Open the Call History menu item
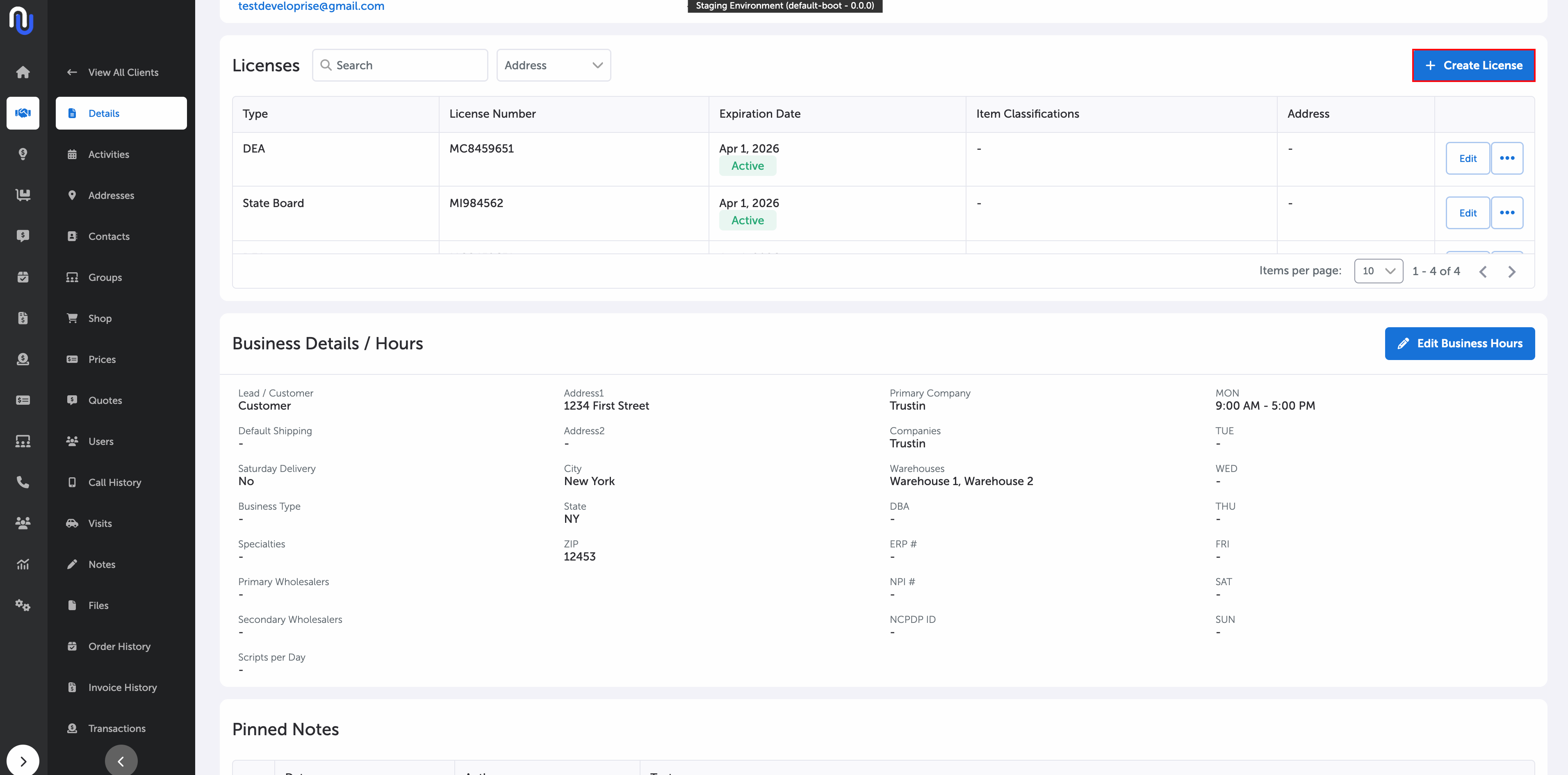1568x775 pixels. (114, 482)
